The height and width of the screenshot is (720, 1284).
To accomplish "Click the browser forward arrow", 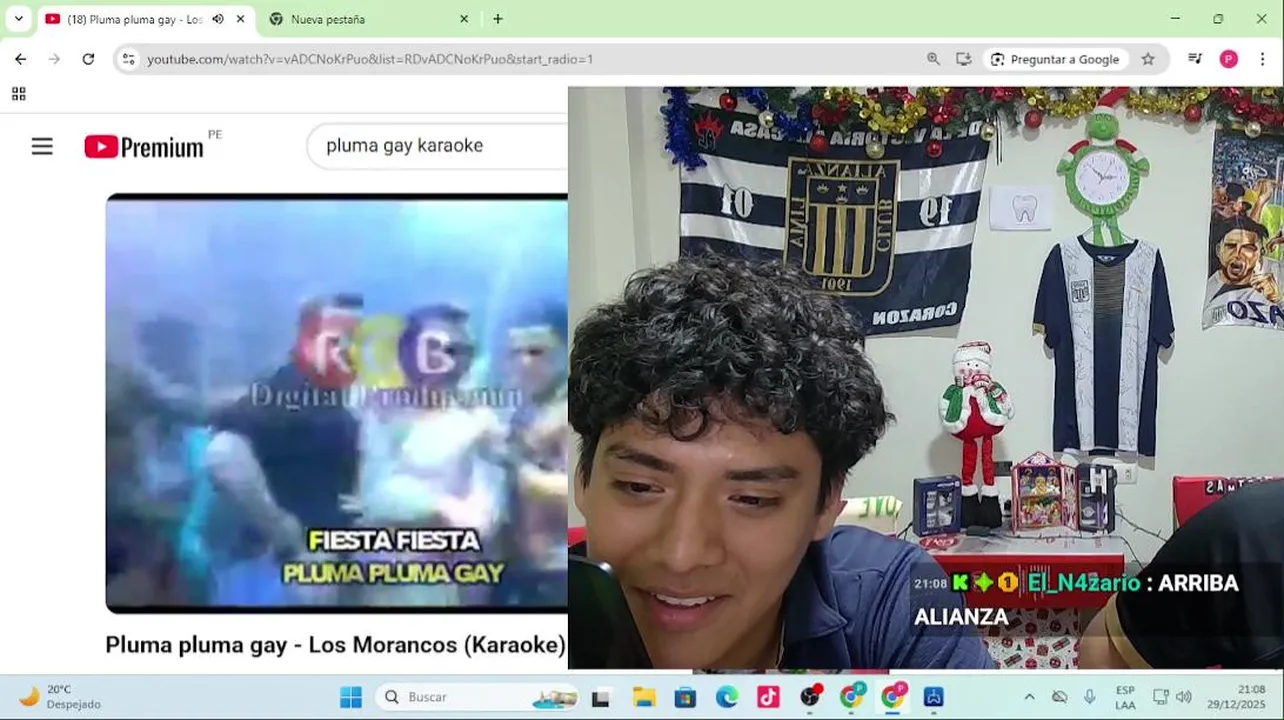I will click(x=54, y=59).
